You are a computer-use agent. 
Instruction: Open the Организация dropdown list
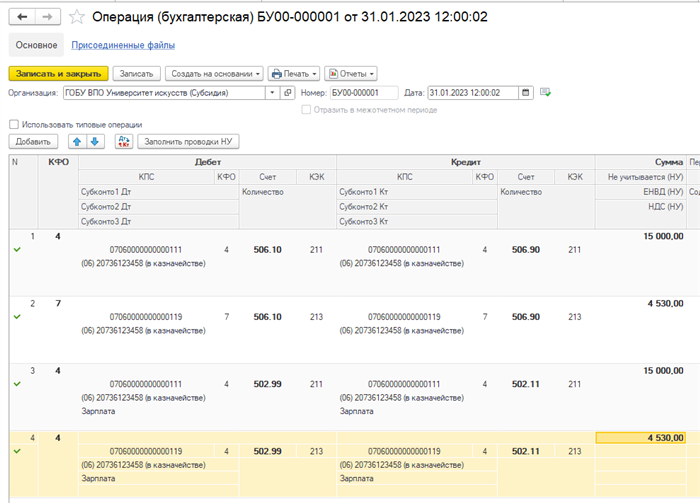pyautogui.click(x=272, y=93)
